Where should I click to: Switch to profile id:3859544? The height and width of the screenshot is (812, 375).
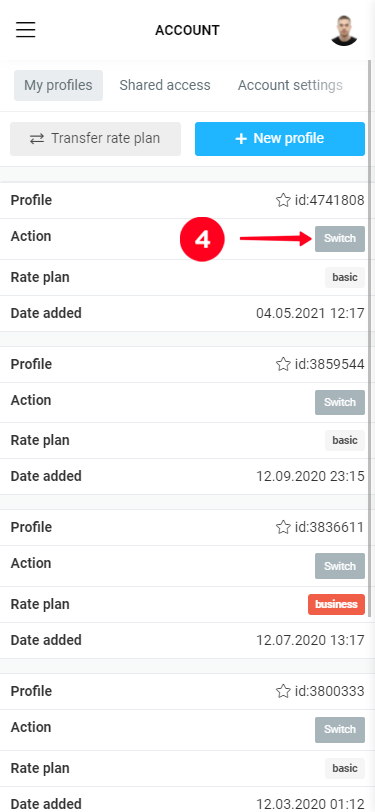(340, 402)
